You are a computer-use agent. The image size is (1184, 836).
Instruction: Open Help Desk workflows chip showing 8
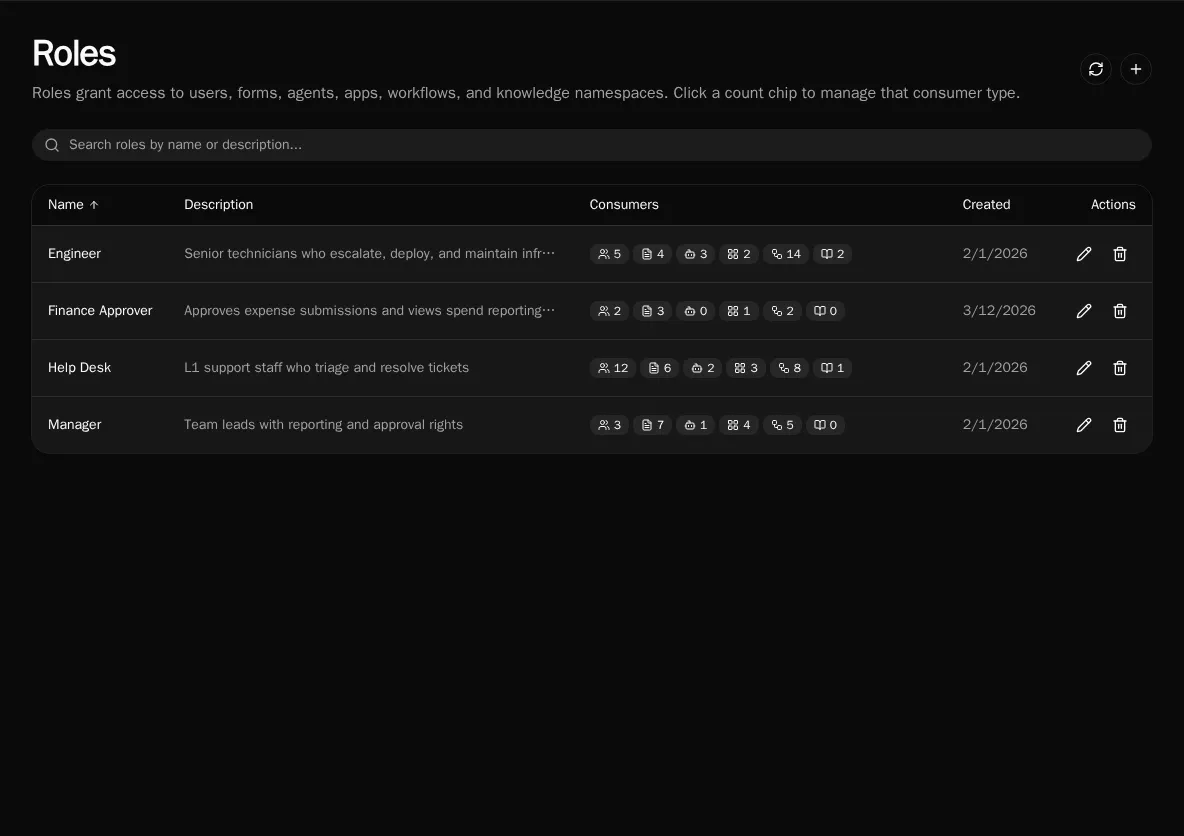click(x=789, y=368)
